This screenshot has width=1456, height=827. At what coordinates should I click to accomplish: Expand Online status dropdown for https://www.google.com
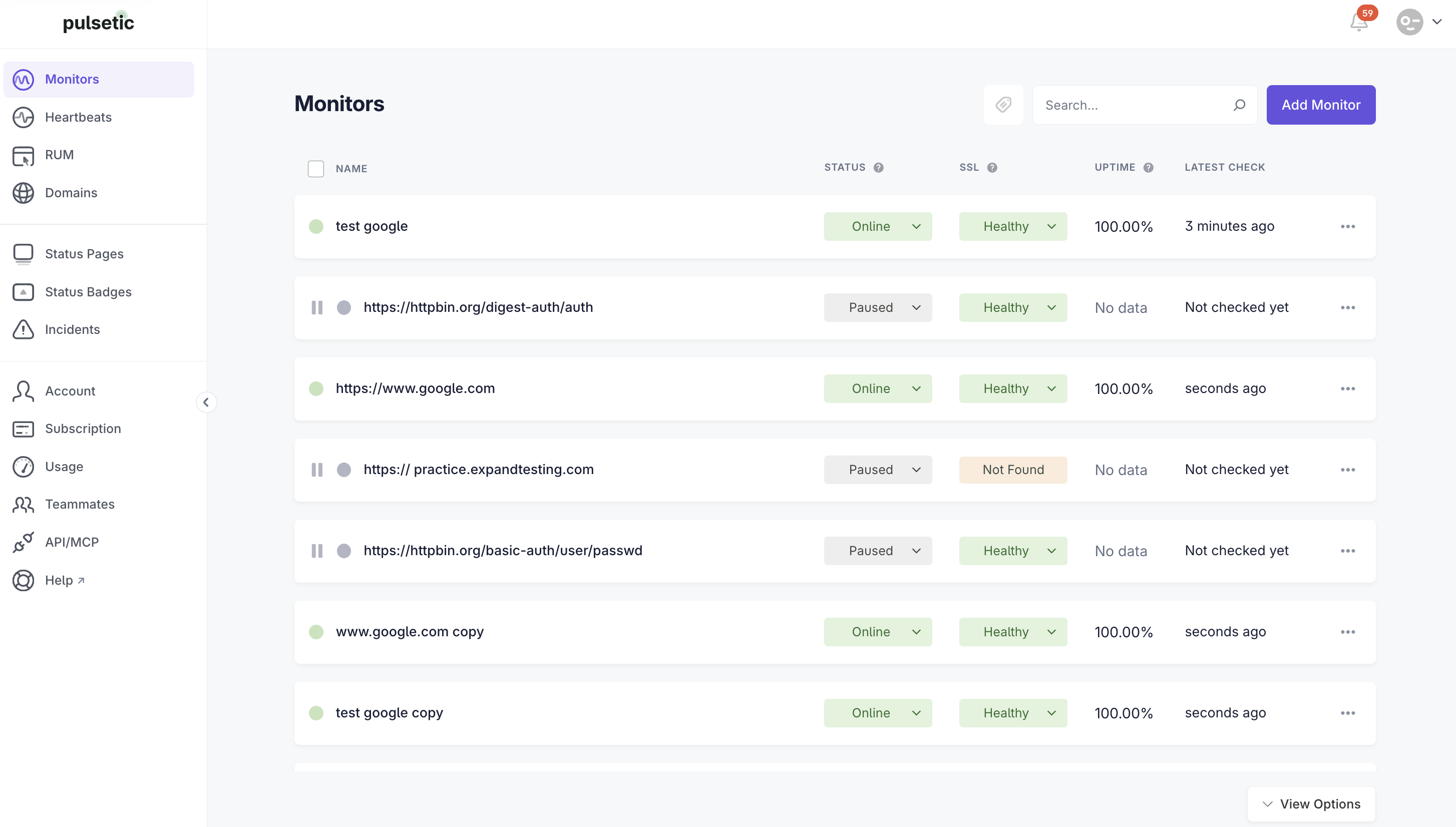click(878, 389)
